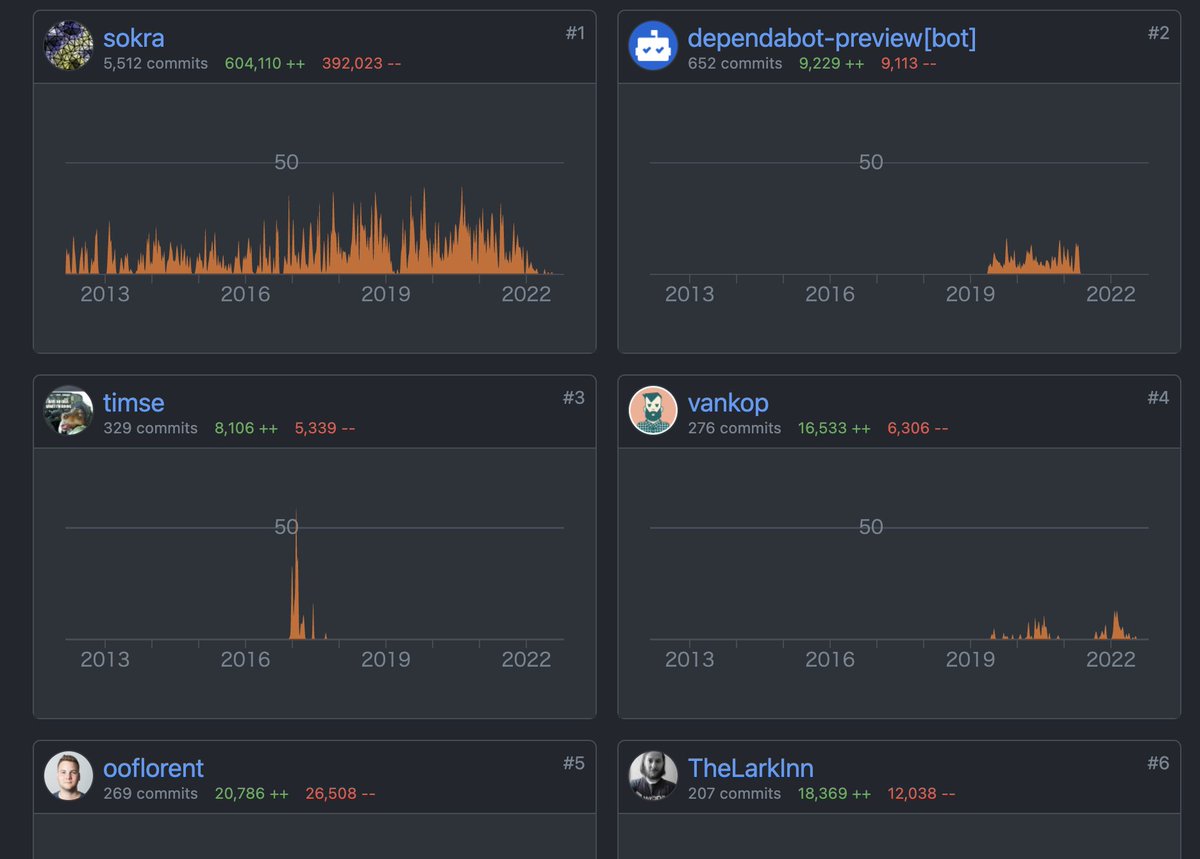Viewport: 1200px width, 859px height.
Task: Click timse's 5,339 -- deletions count
Action: [325, 428]
